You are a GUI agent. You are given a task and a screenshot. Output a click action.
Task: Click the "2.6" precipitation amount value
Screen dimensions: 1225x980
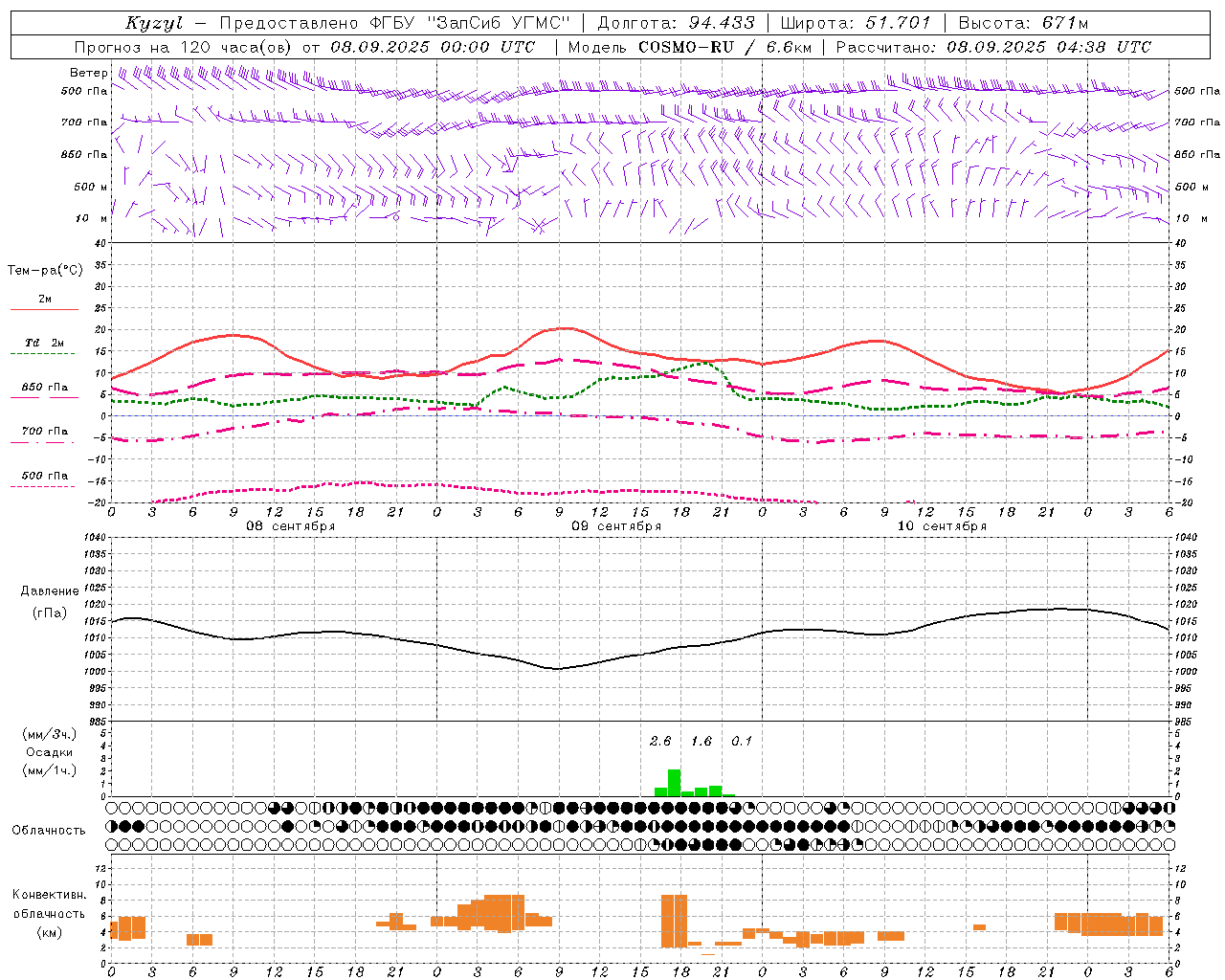pos(660,741)
